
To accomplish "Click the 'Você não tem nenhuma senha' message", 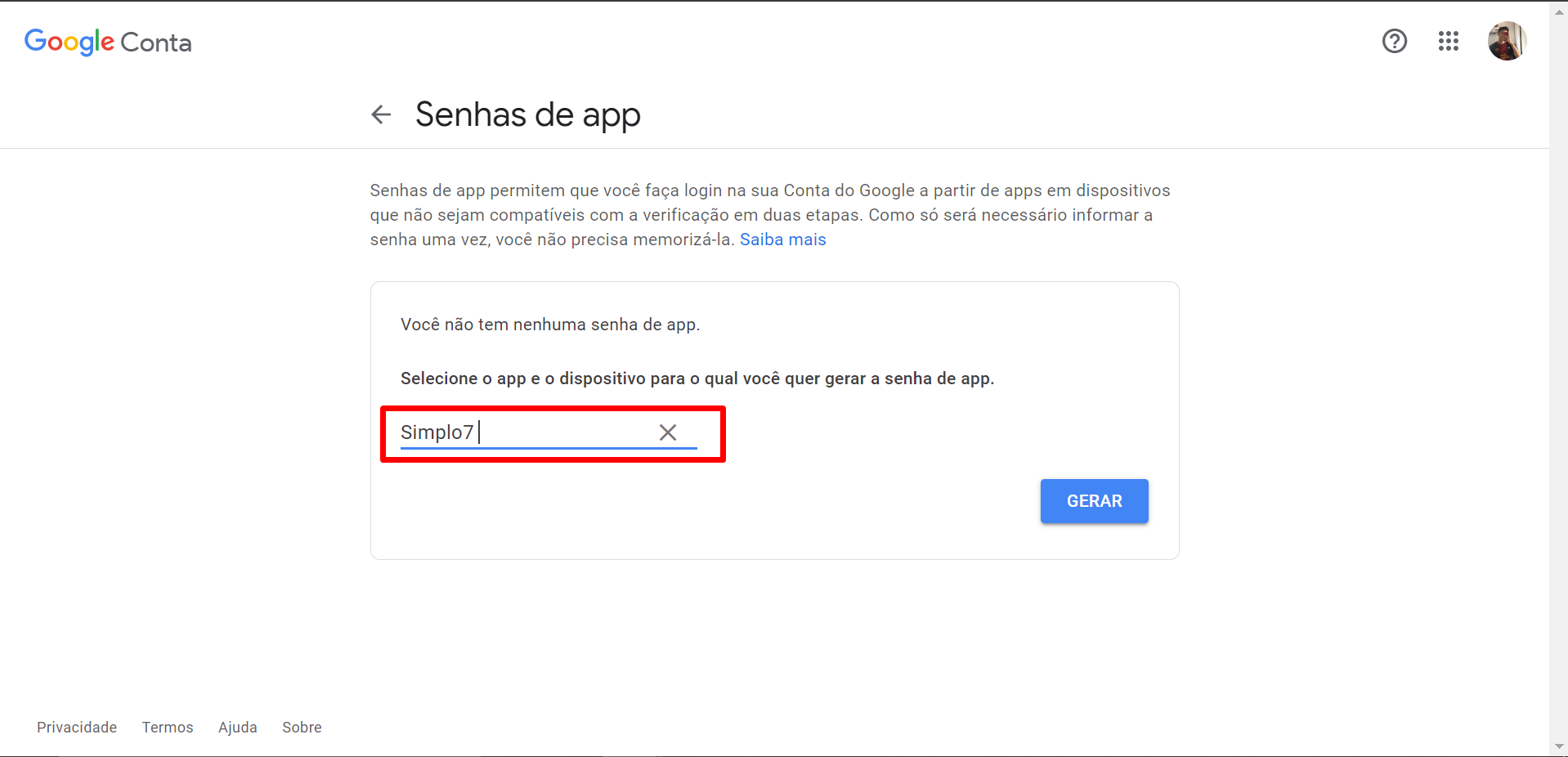I will pos(550,325).
